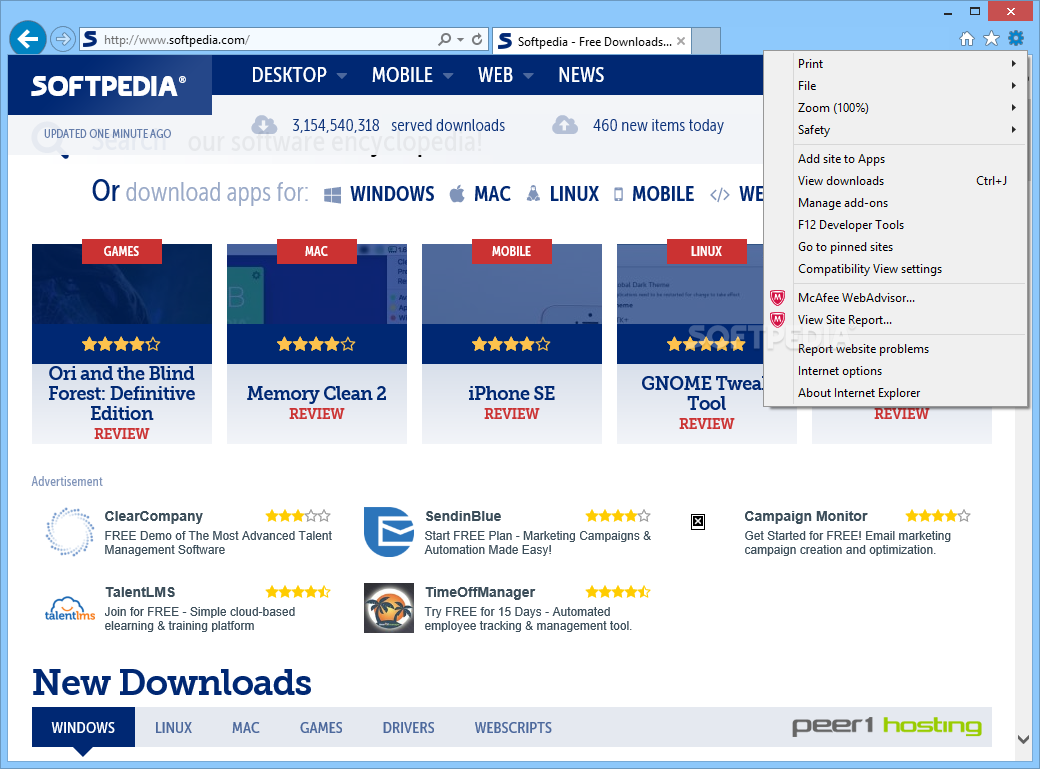The height and width of the screenshot is (769, 1040).
Task: Click the GAMES category thumbnail image
Action: click(x=122, y=284)
